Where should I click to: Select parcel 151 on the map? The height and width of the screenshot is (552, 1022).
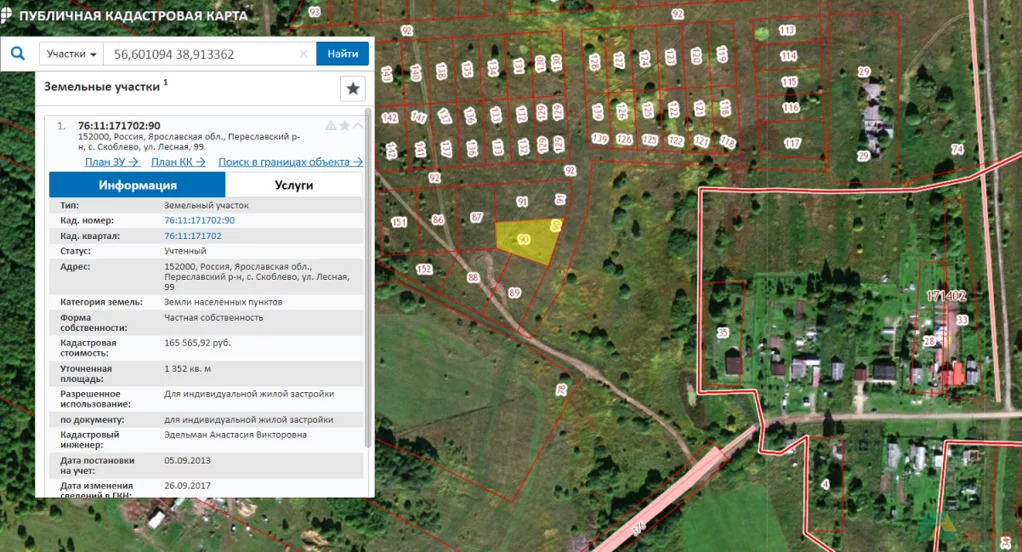coord(399,222)
